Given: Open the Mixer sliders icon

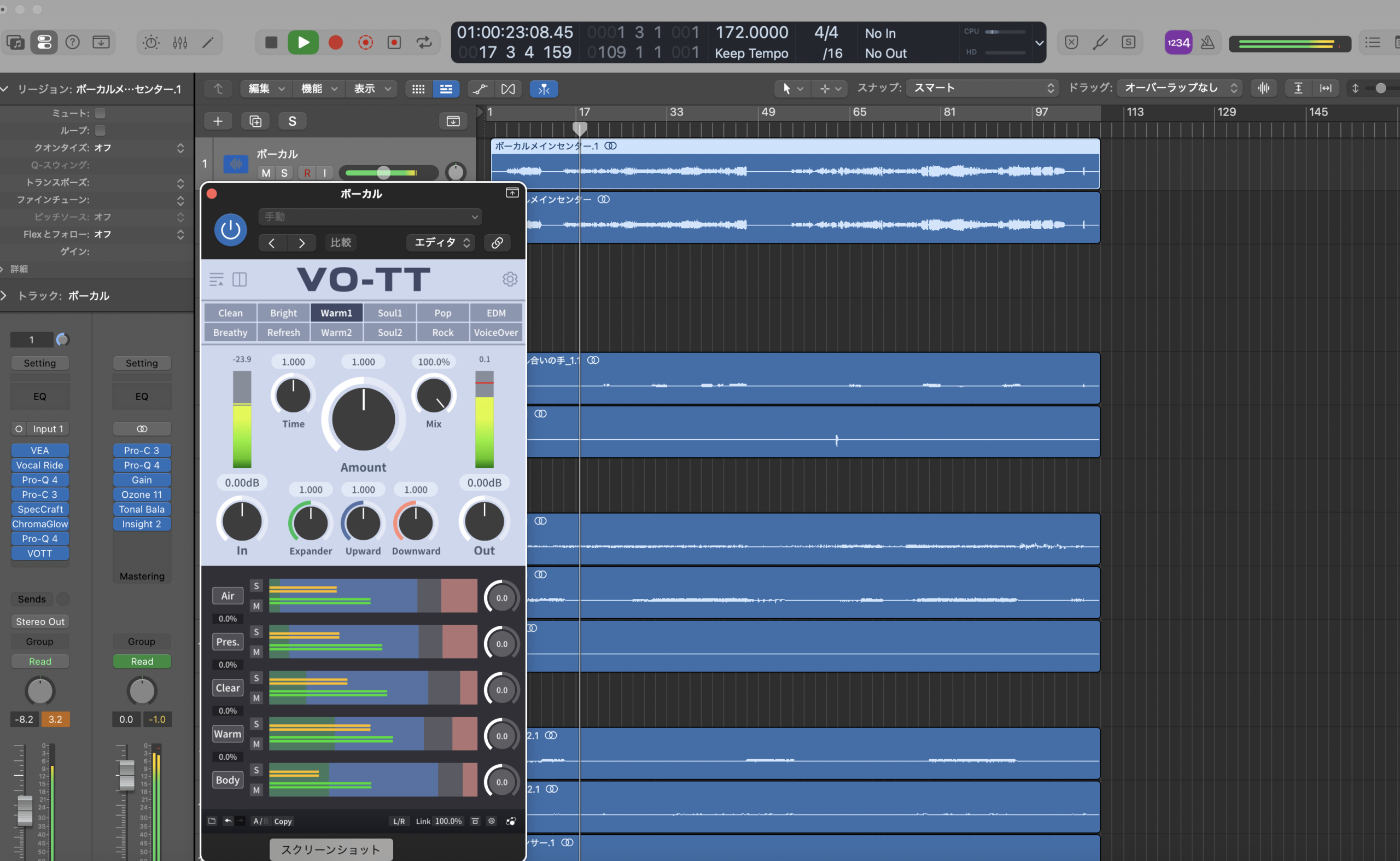Looking at the screenshot, I should click(x=180, y=42).
